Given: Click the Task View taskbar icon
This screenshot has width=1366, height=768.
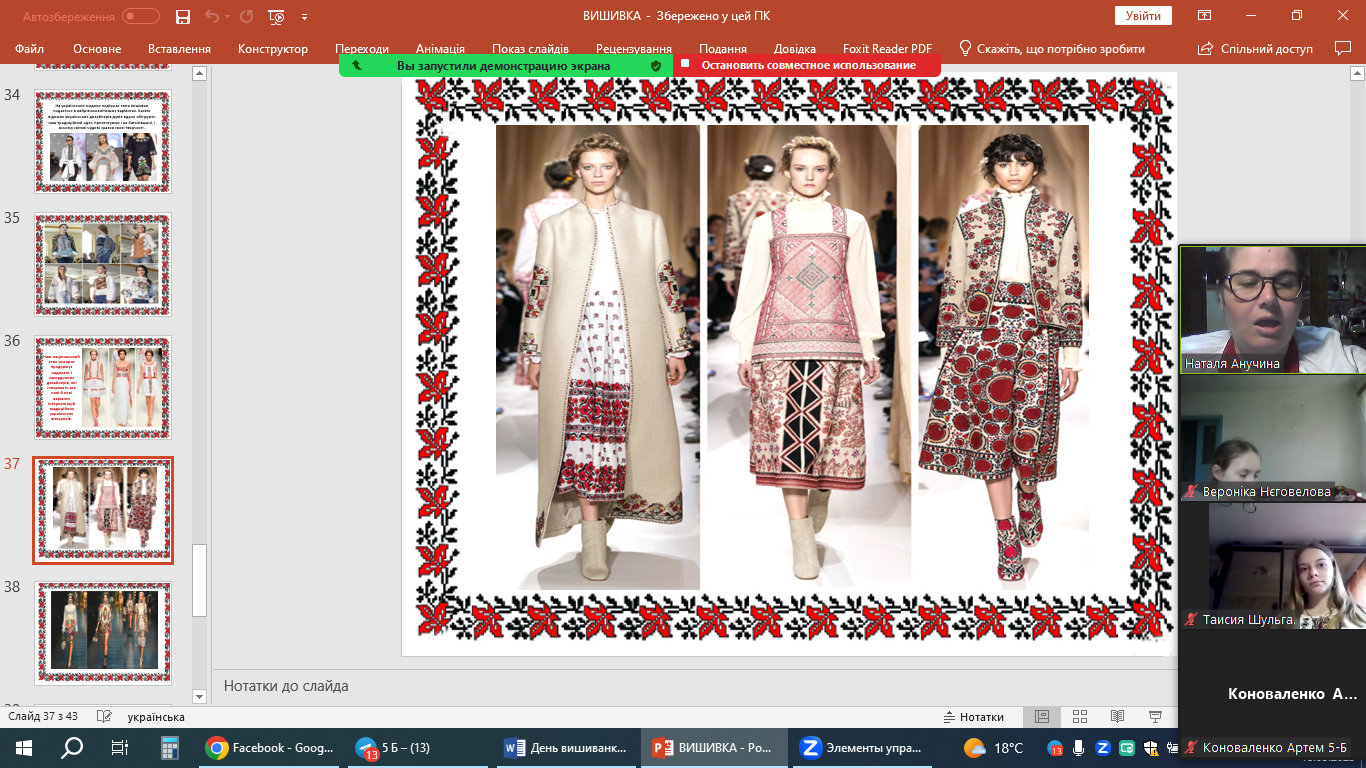Looking at the screenshot, I should (x=120, y=748).
